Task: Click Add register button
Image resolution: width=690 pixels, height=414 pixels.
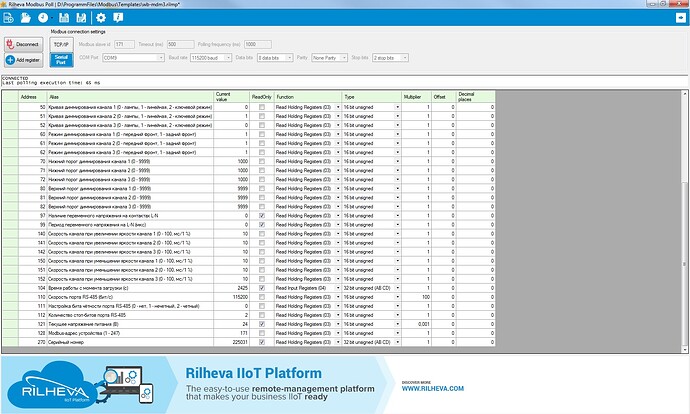Action: (24, 60)
